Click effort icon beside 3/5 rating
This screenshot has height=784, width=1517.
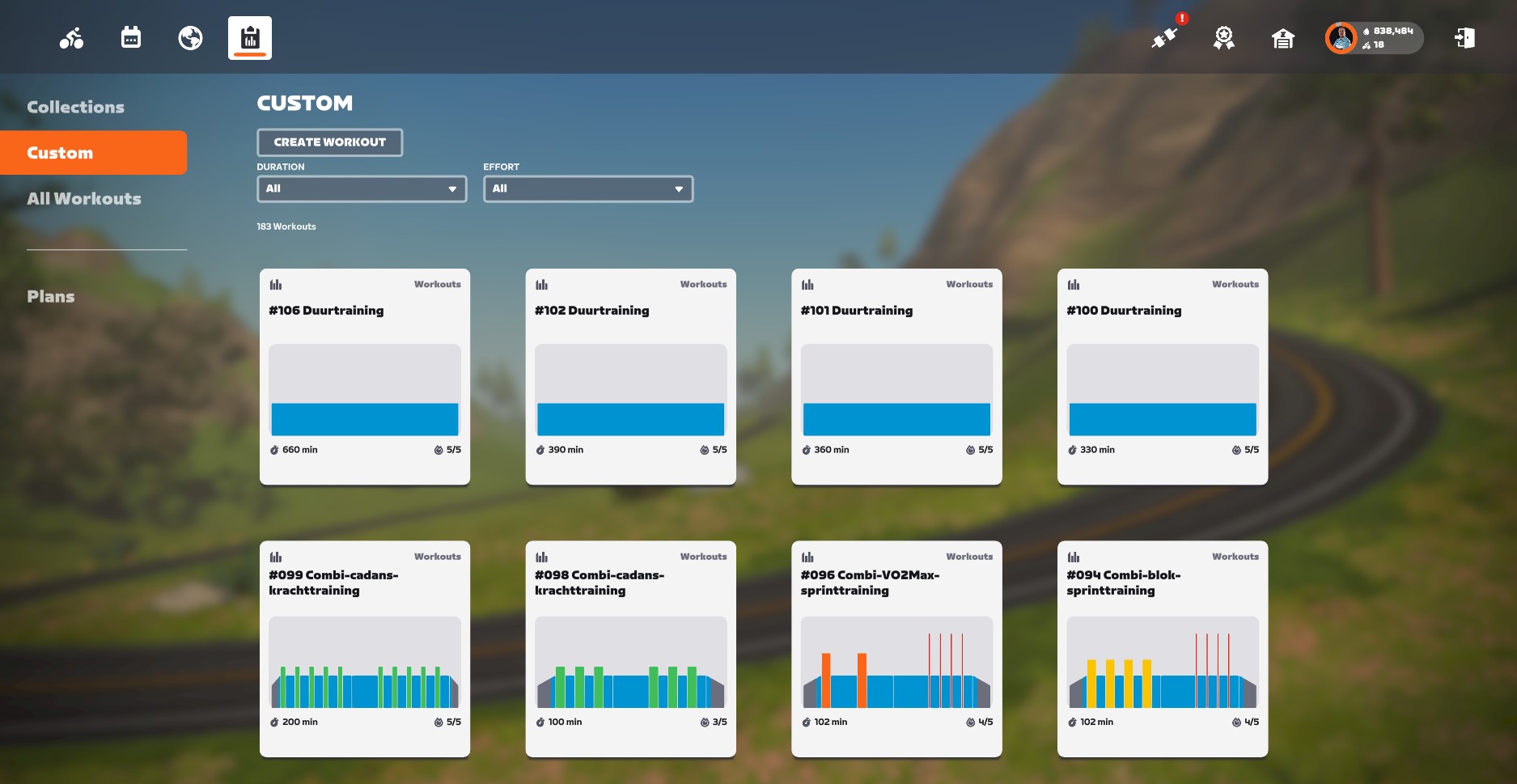[705, 723]
